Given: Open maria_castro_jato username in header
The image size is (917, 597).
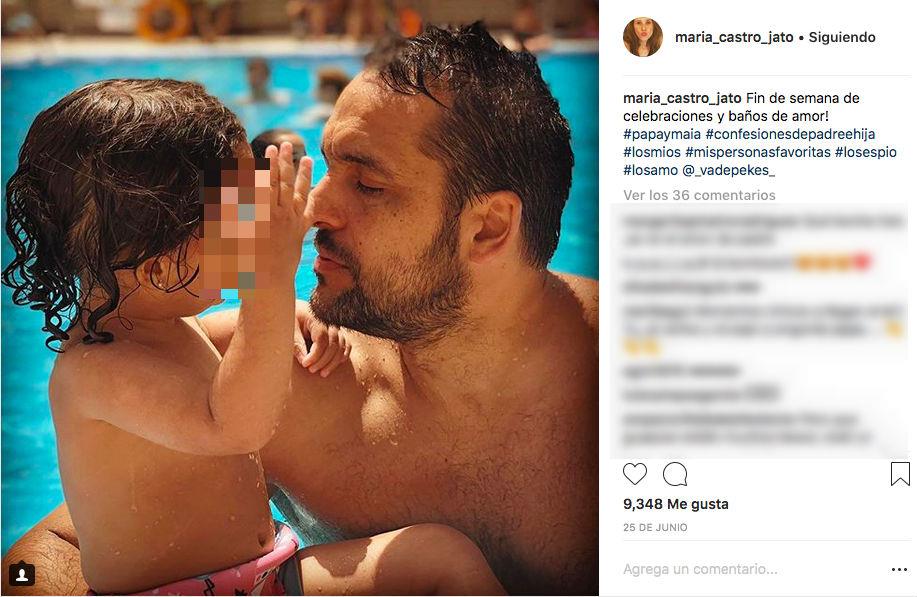Looking at the screenshot, I should pos(734,37).
